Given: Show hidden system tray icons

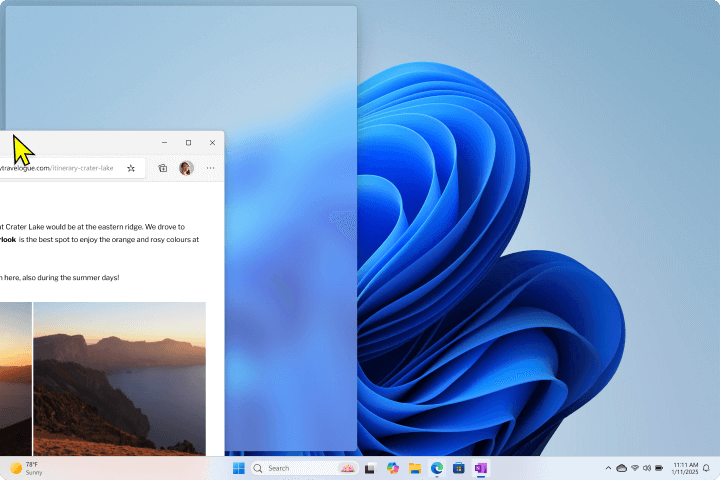Looking at the screenshot, I should pos(608,468).
